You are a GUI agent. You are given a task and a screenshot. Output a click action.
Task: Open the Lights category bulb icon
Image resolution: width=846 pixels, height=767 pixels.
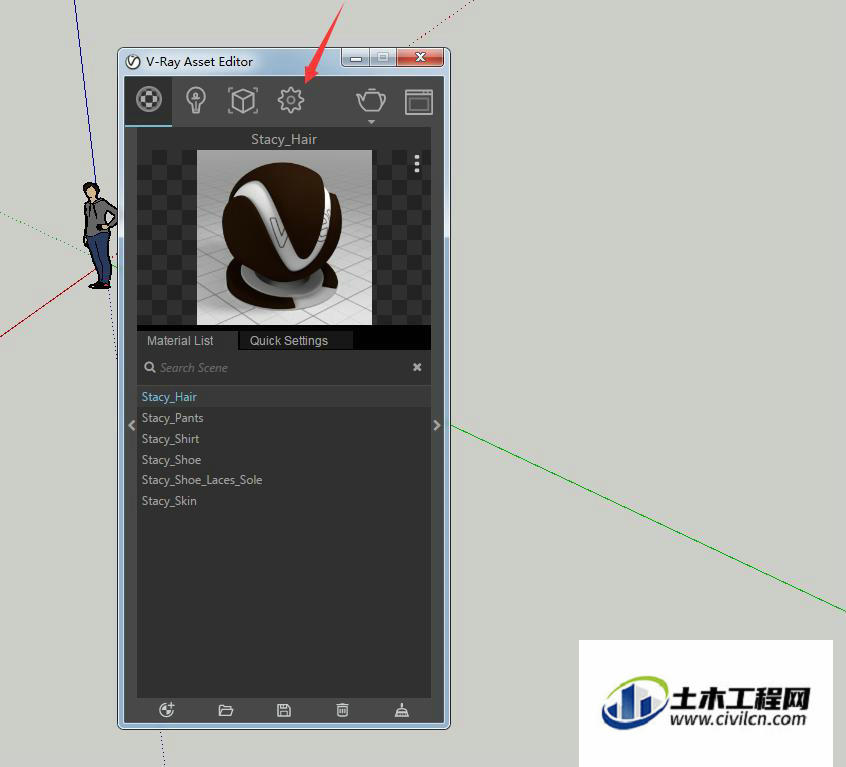(196, 100)
